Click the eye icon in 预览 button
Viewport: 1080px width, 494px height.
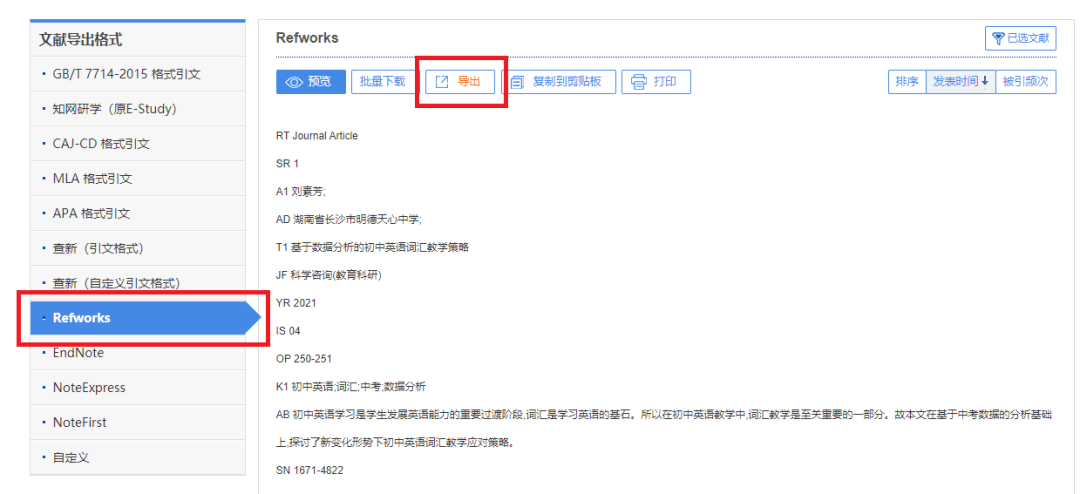tap(295, 82)
